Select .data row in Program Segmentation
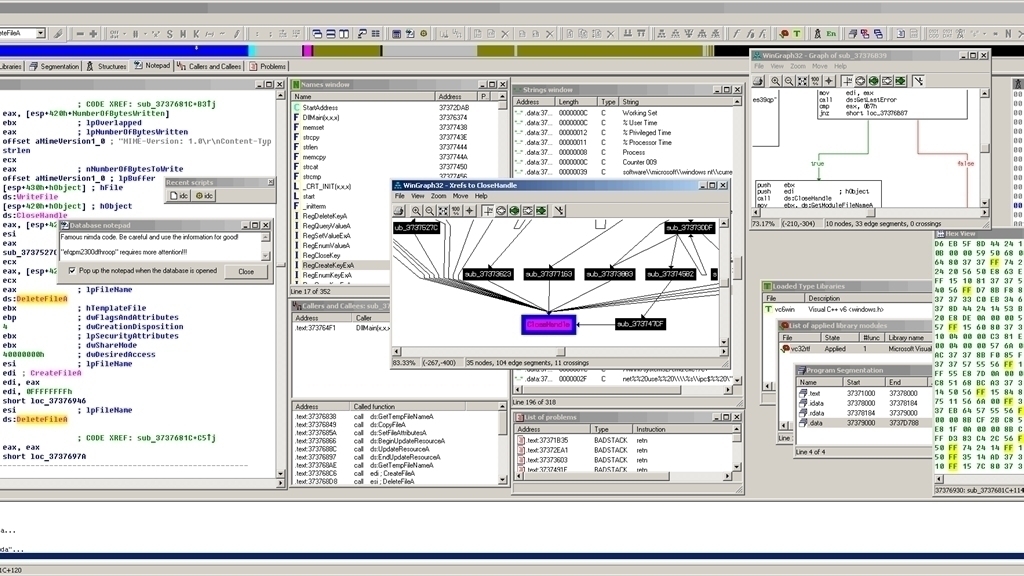This screenshot has width=1024, height=576. coord(864,423)
